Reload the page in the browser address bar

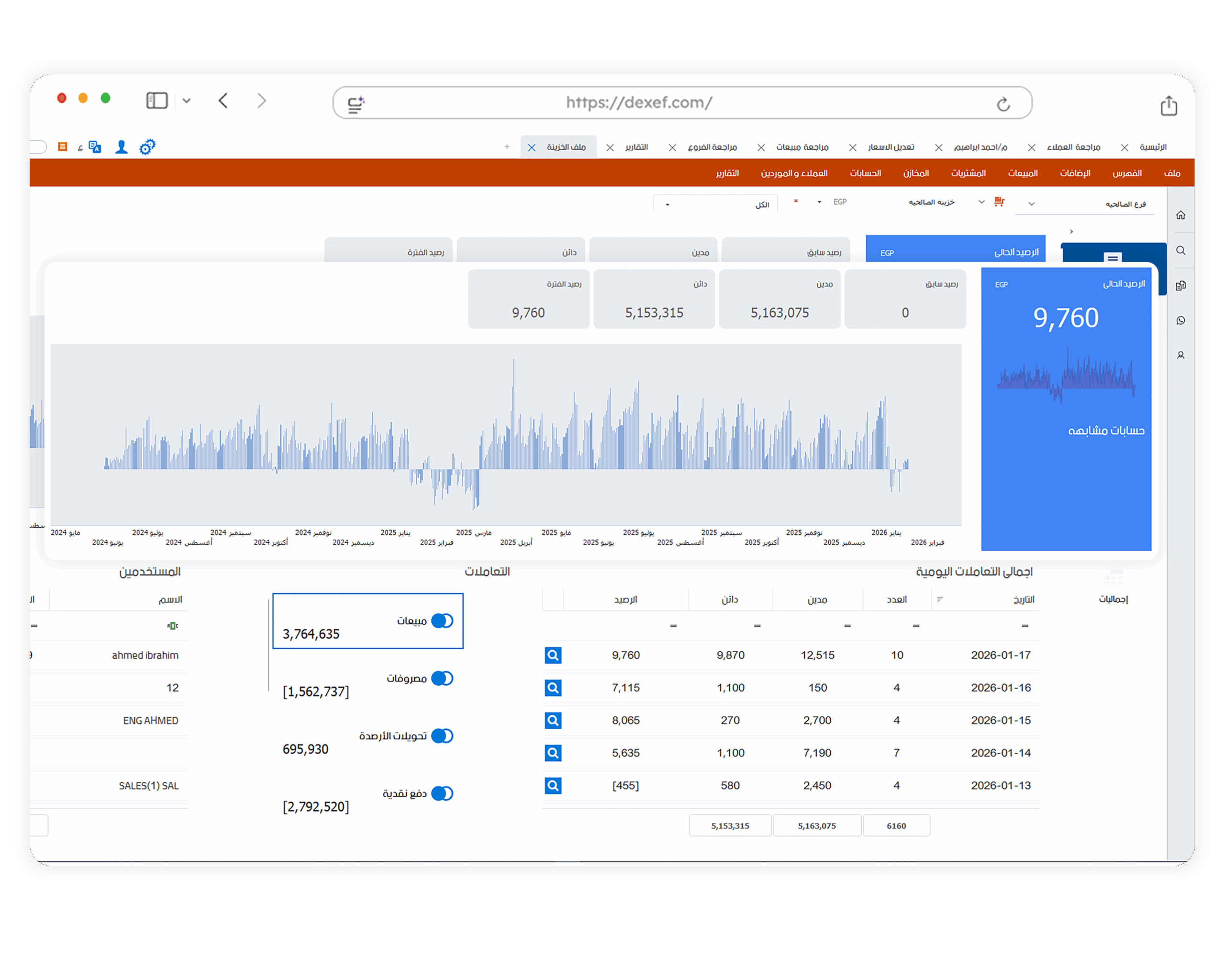point(1003,104)
